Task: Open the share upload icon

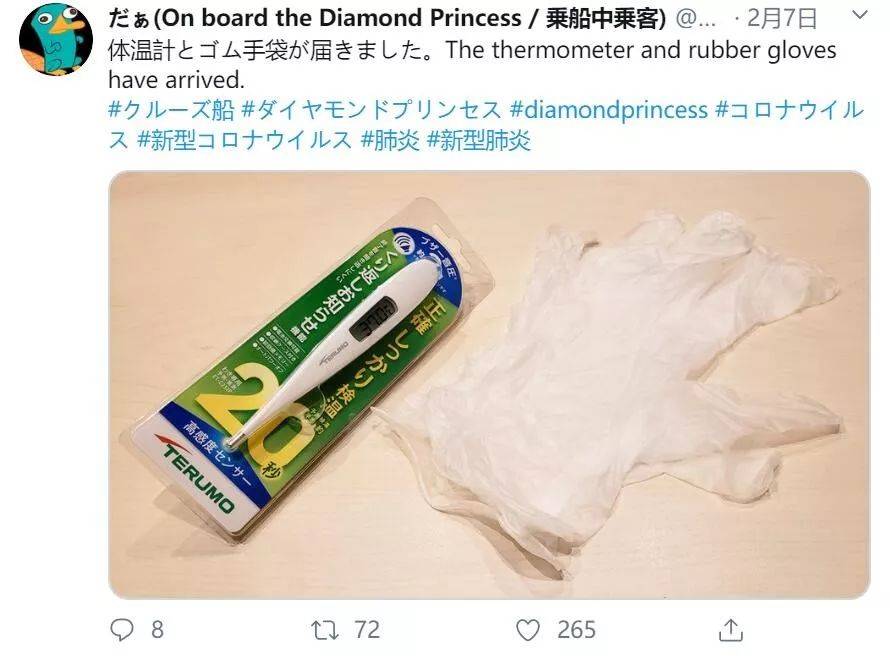Action: tap(731, 630)
